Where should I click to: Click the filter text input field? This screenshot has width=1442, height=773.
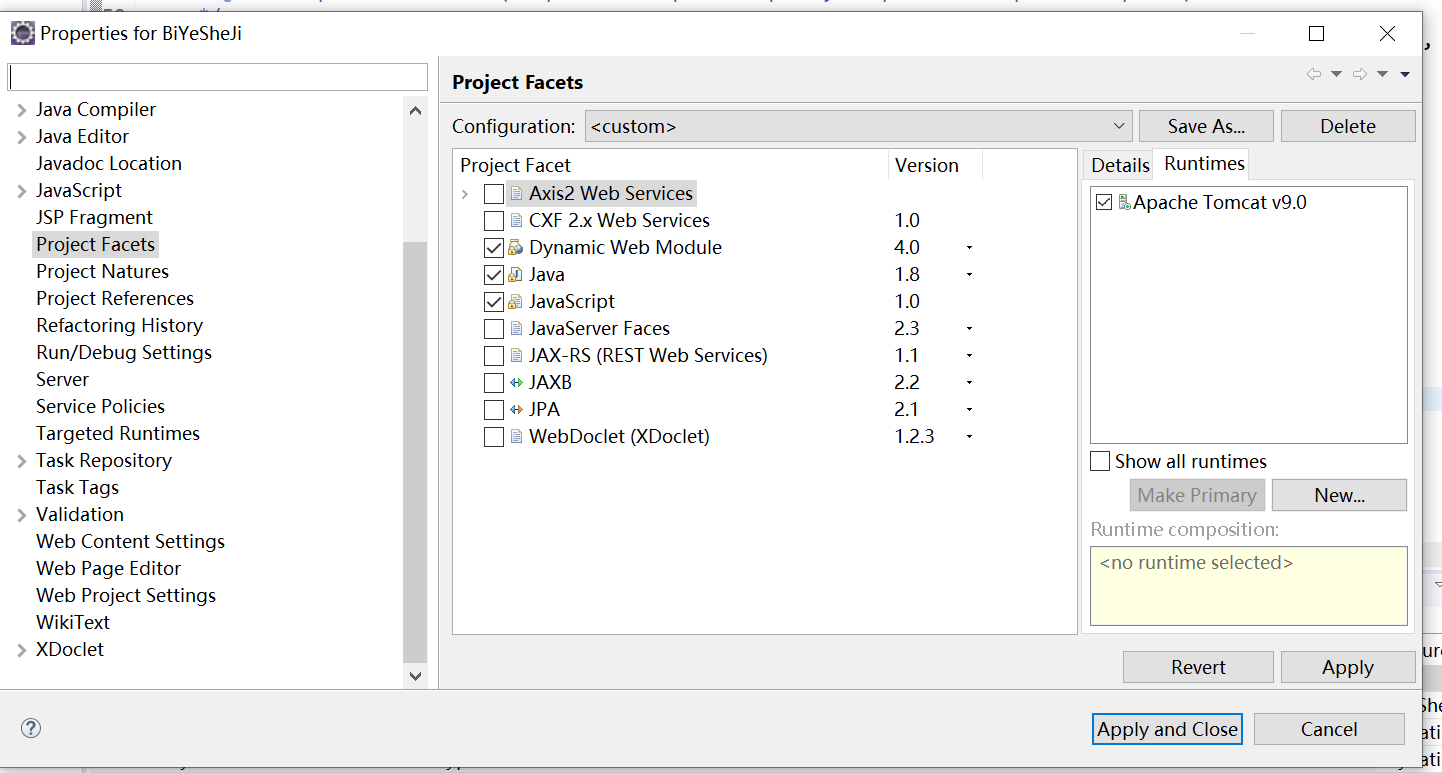click(218, 77)
